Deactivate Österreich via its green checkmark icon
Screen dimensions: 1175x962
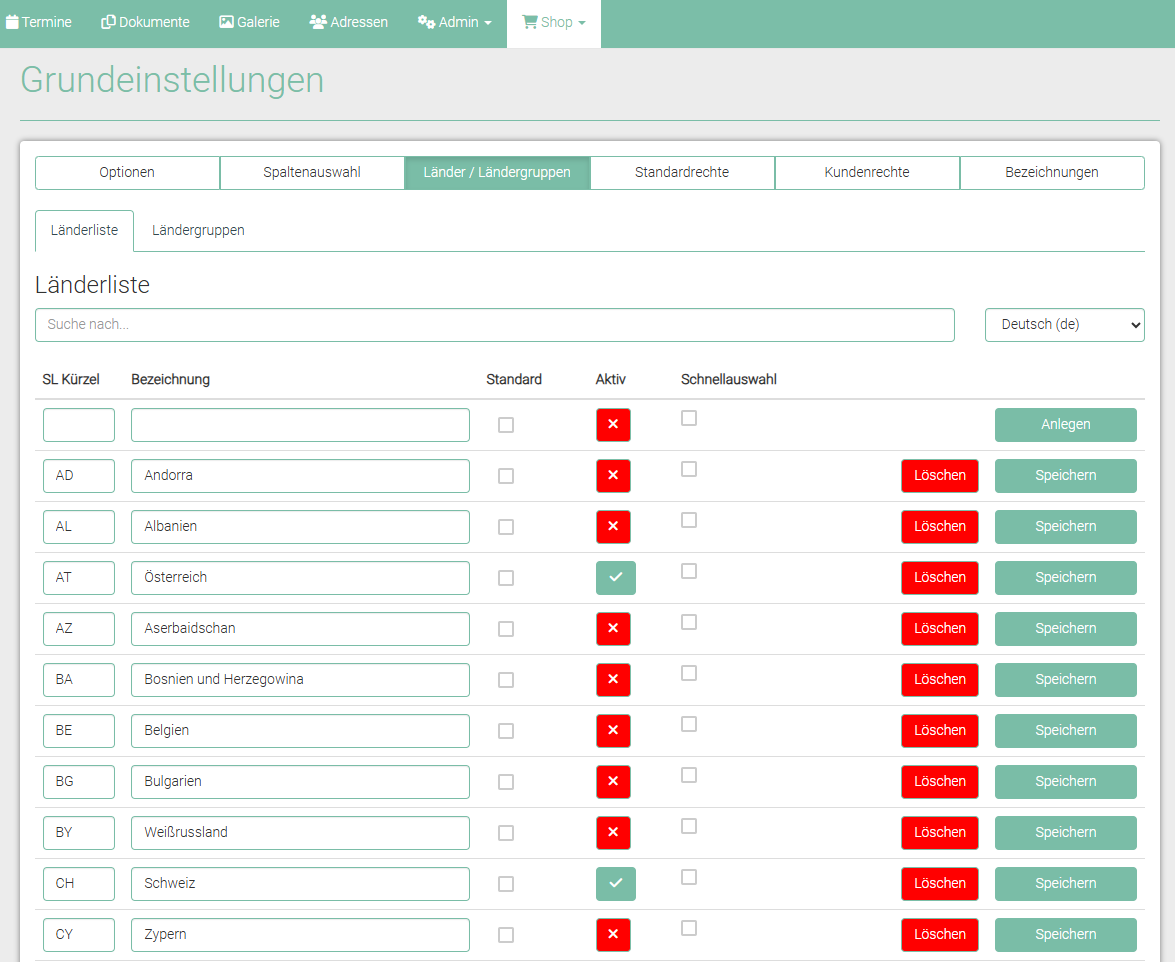[615, 578]
